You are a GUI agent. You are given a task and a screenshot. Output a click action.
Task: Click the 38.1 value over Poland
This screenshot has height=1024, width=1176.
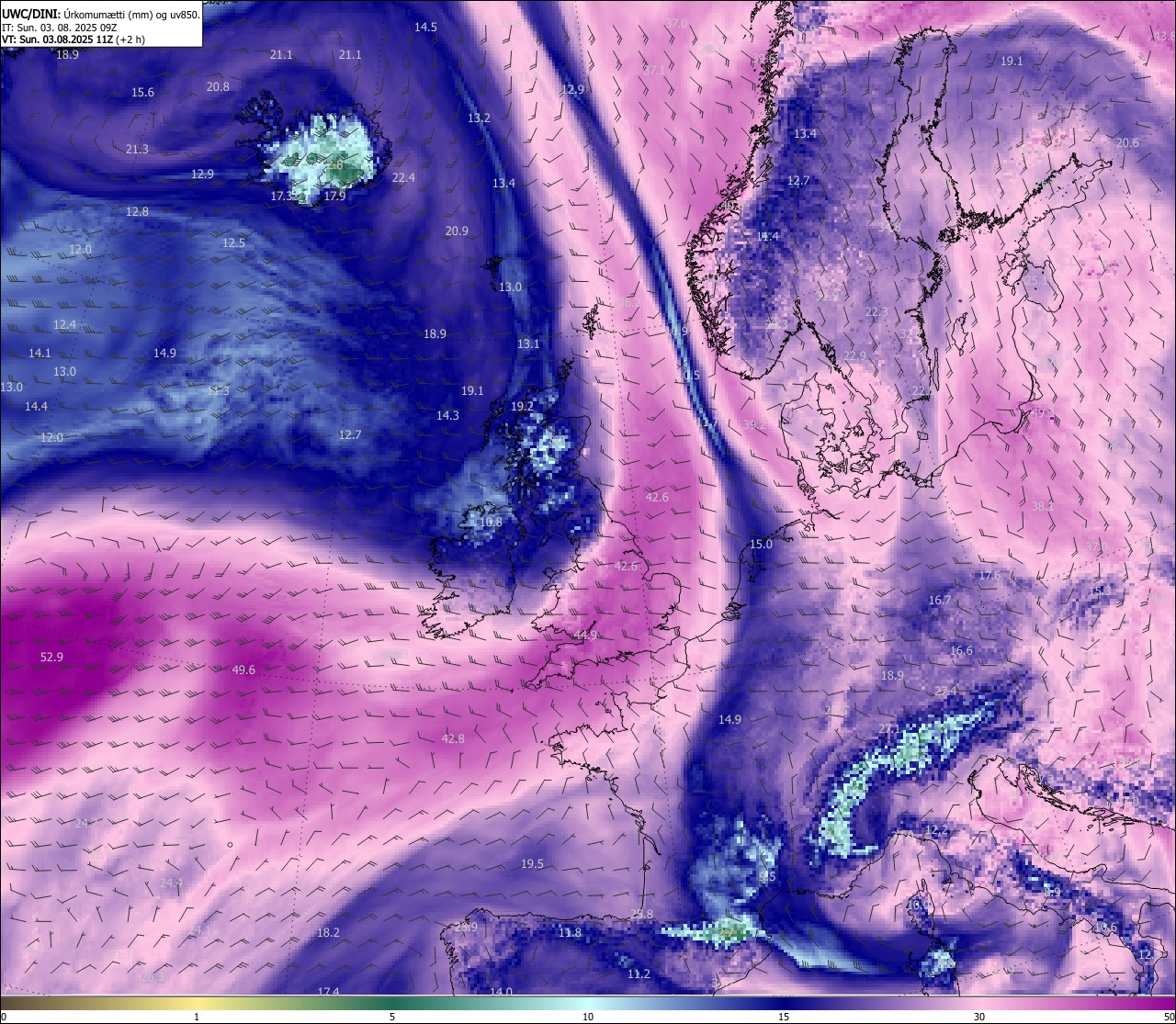(x=1043, y=505)
